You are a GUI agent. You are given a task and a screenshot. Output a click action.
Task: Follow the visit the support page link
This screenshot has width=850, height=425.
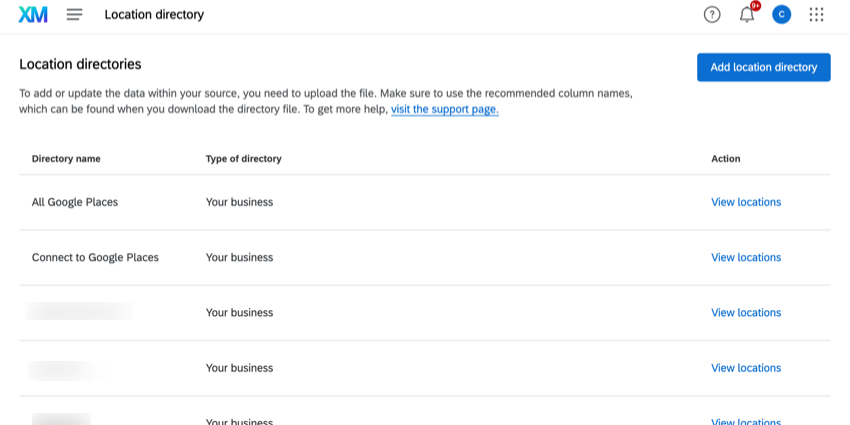click(444, 109)
